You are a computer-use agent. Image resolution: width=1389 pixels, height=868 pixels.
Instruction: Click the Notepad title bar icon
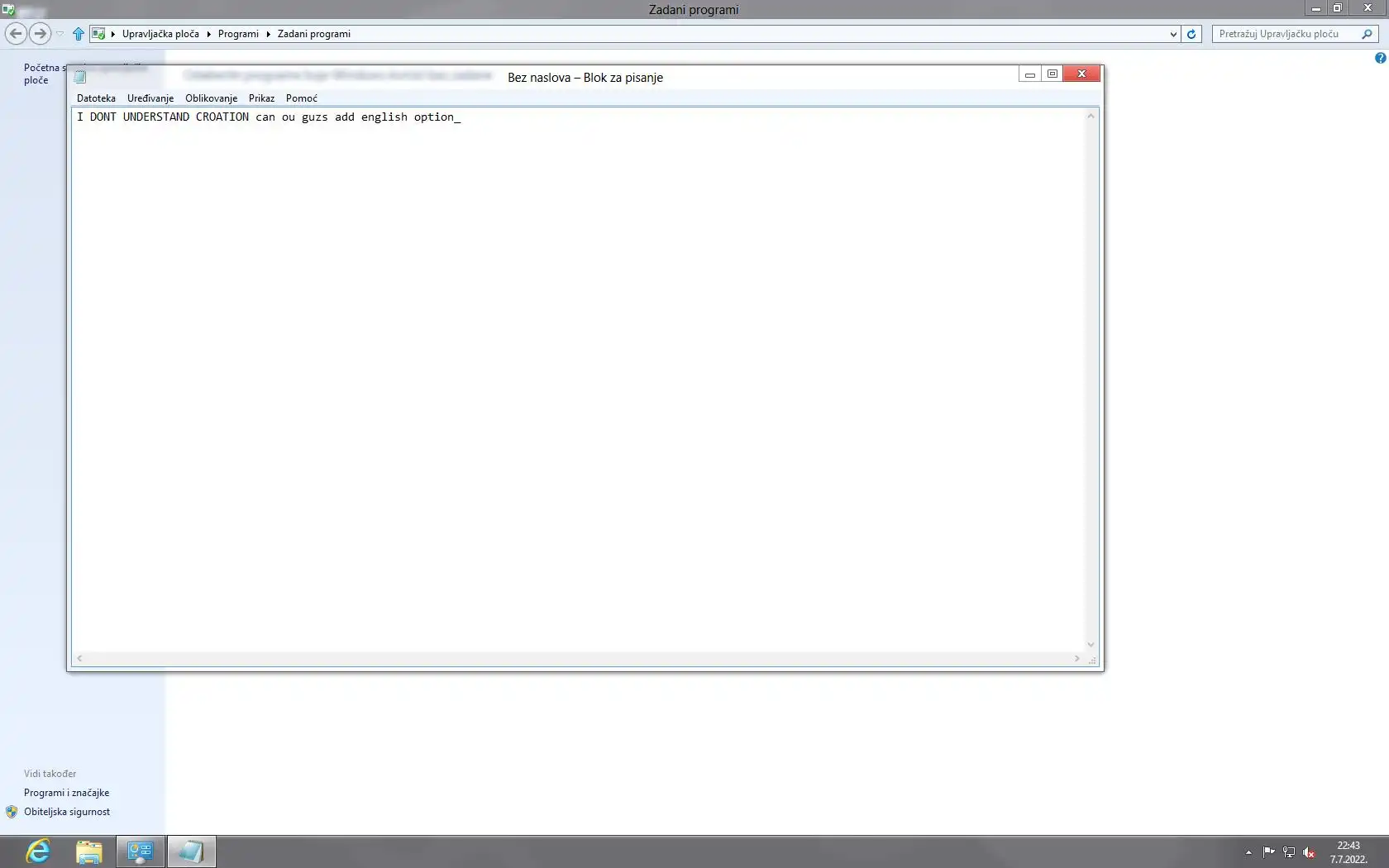(80, 77)
